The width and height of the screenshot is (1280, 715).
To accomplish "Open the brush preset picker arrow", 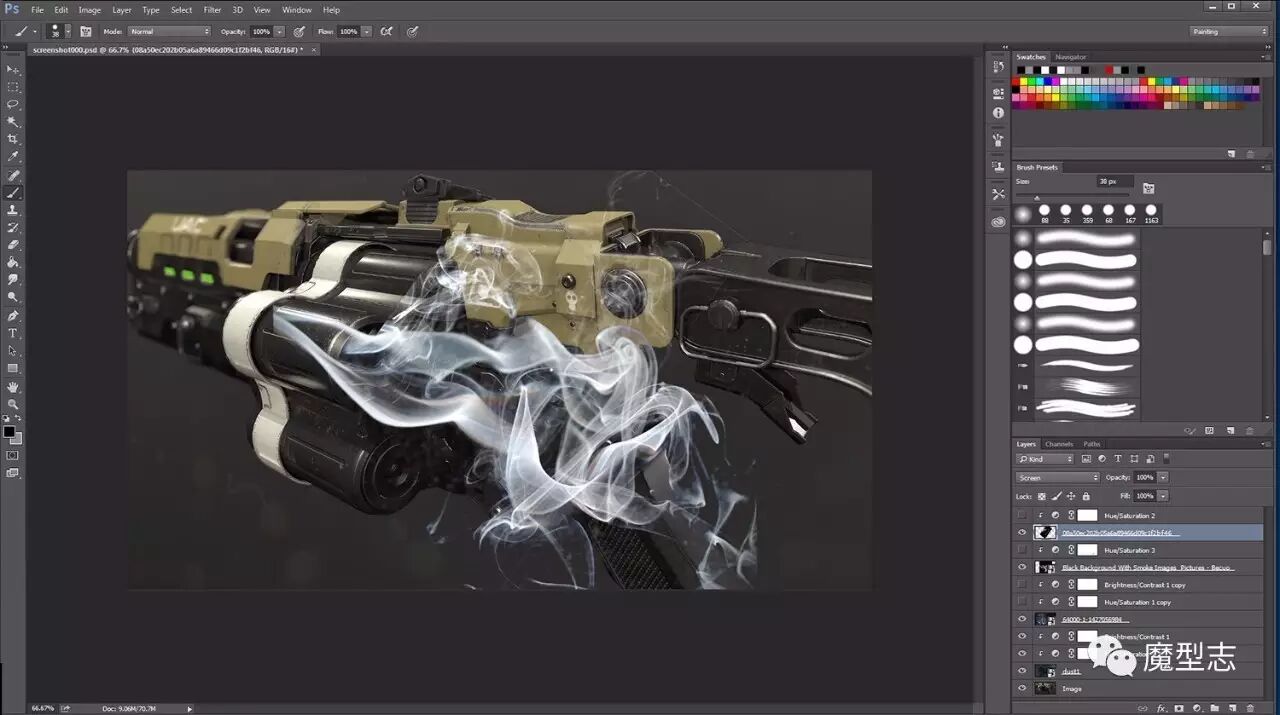I will [67, 32].
